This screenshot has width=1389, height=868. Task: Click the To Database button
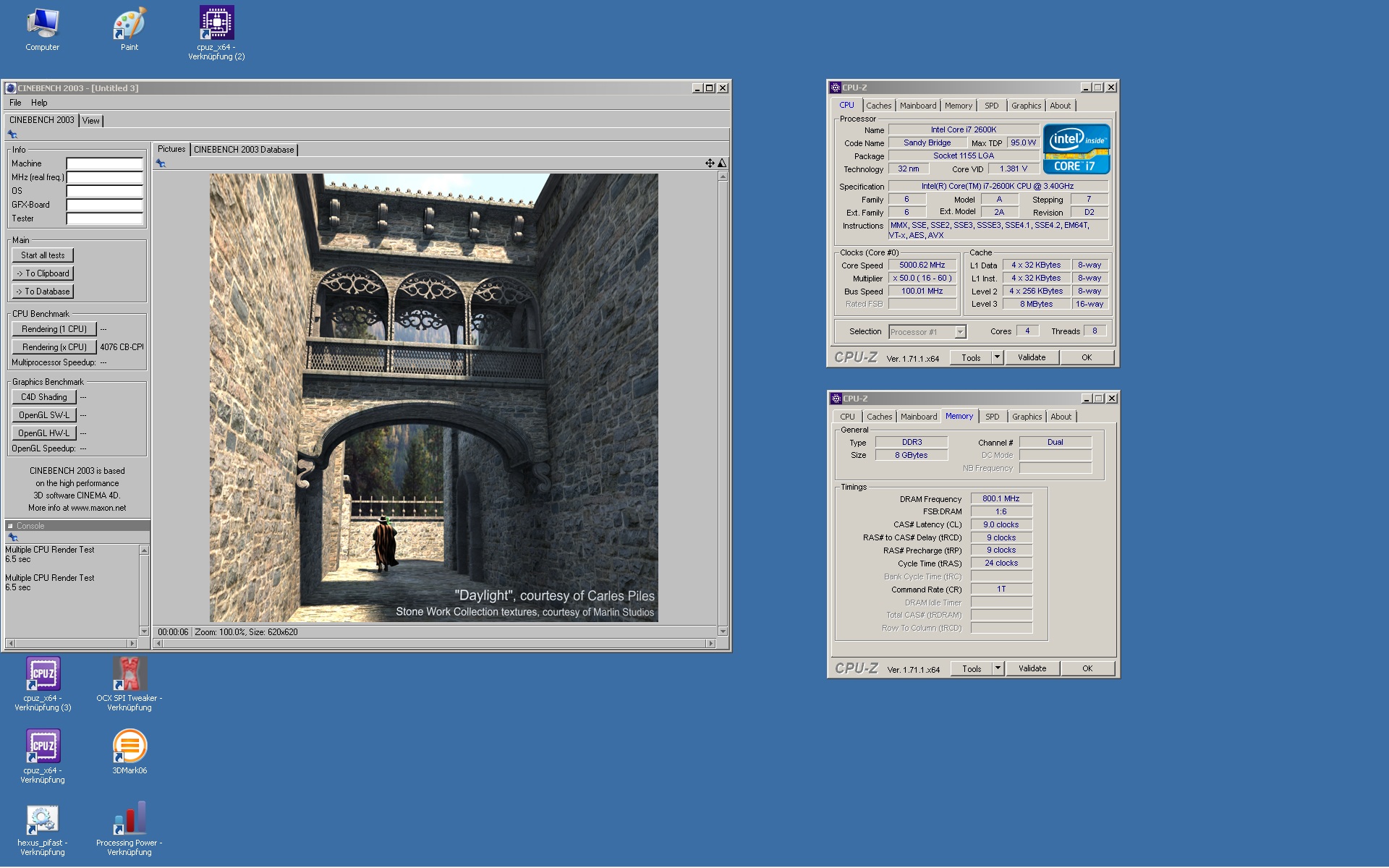[43, 292]
